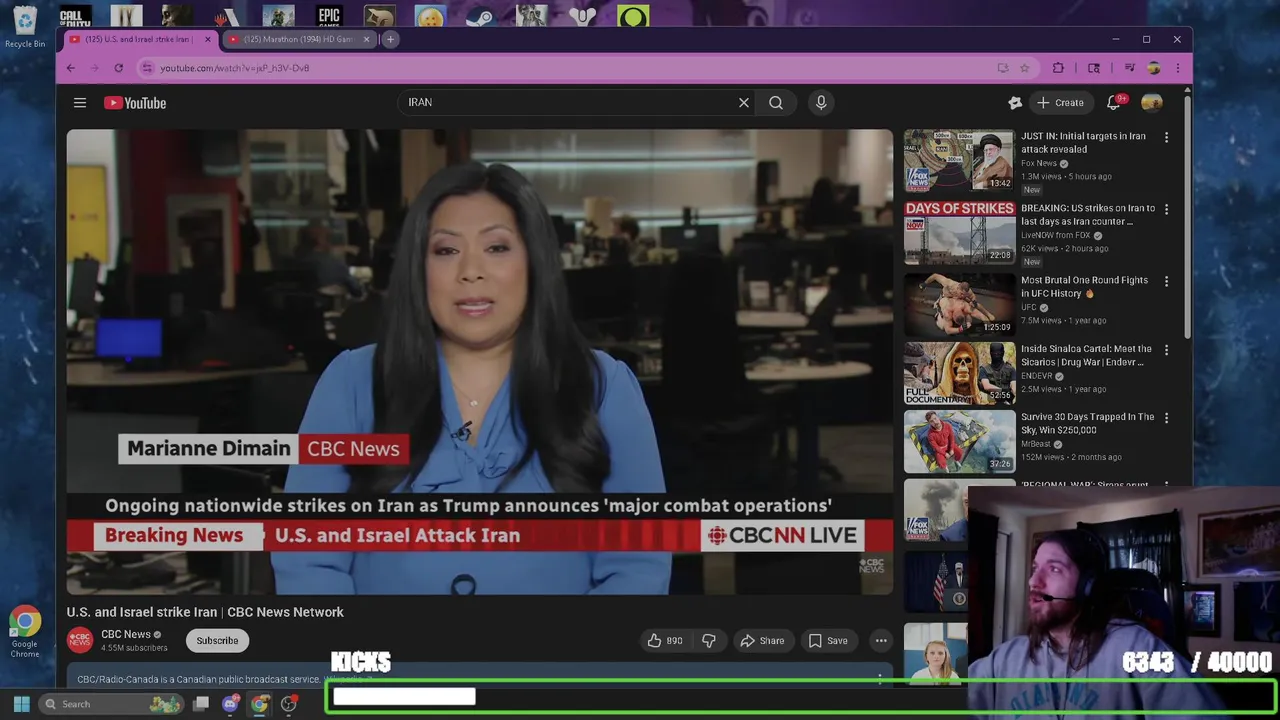This screenshot has height=720, width=1280.
Task: Open the Windows Start menu
Action: pyautogui.click(x=21, y=704)
